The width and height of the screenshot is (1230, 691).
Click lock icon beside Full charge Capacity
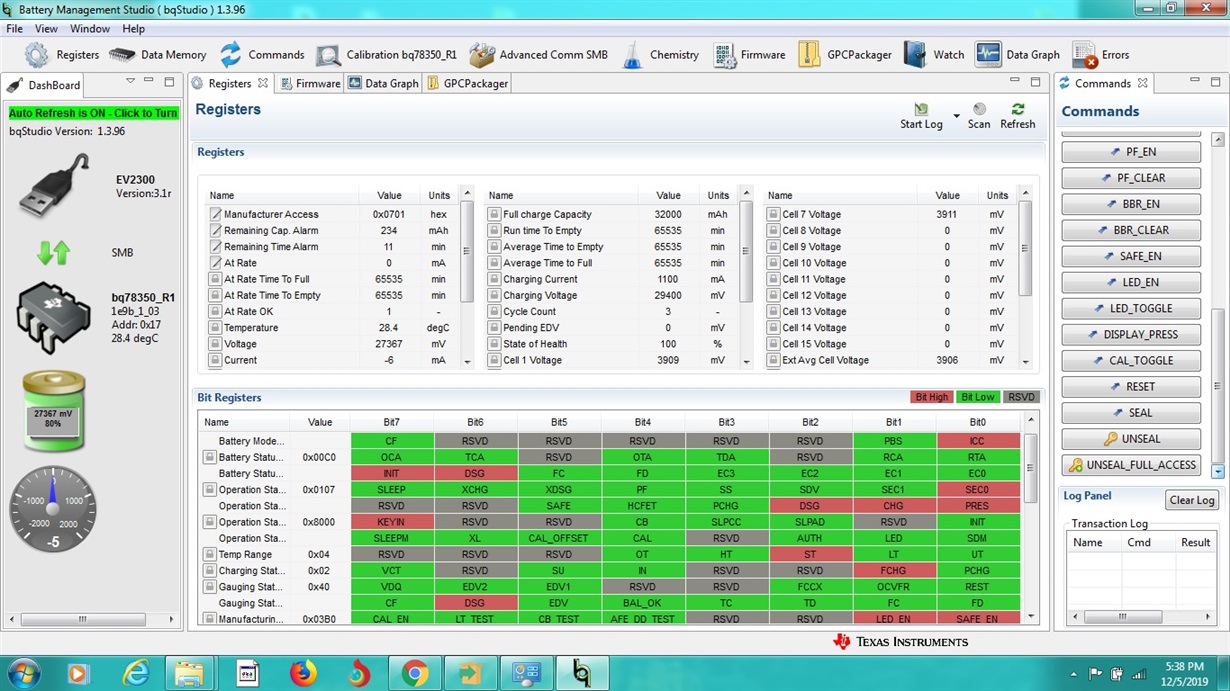click(494, 214)
